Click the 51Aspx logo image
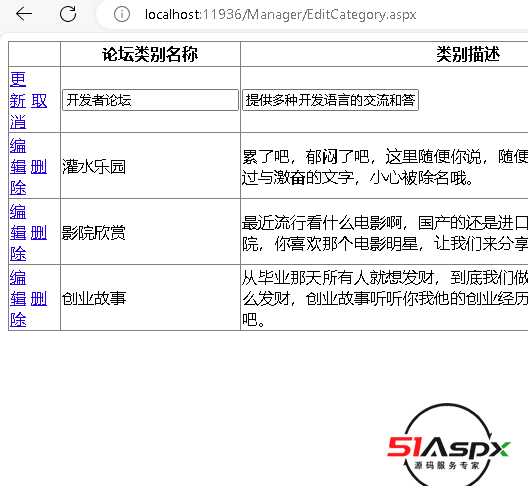The image size is (528, 486). pyautogui.click(x=449, y=445)
